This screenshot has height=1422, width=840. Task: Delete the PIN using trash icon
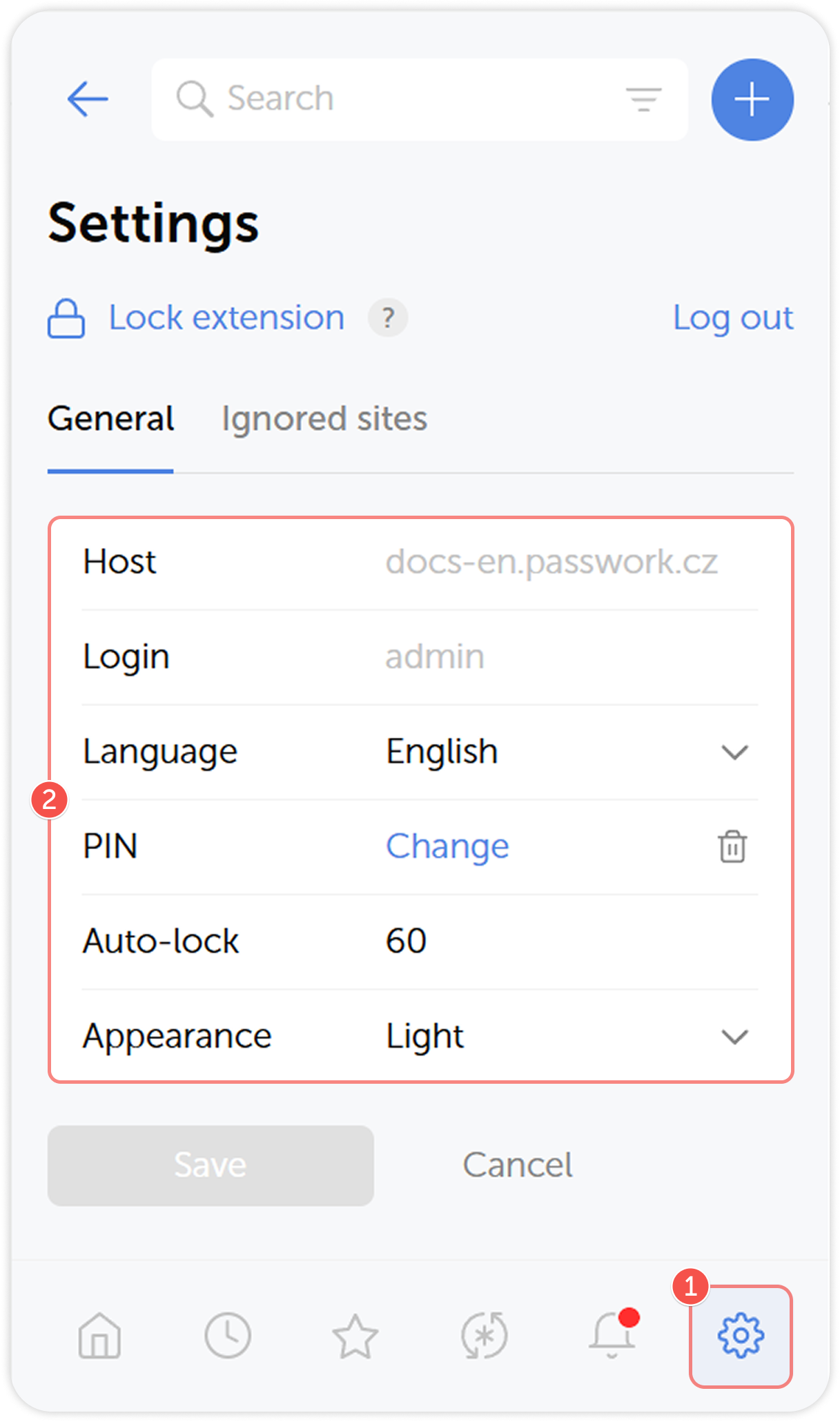click(732, 846)
